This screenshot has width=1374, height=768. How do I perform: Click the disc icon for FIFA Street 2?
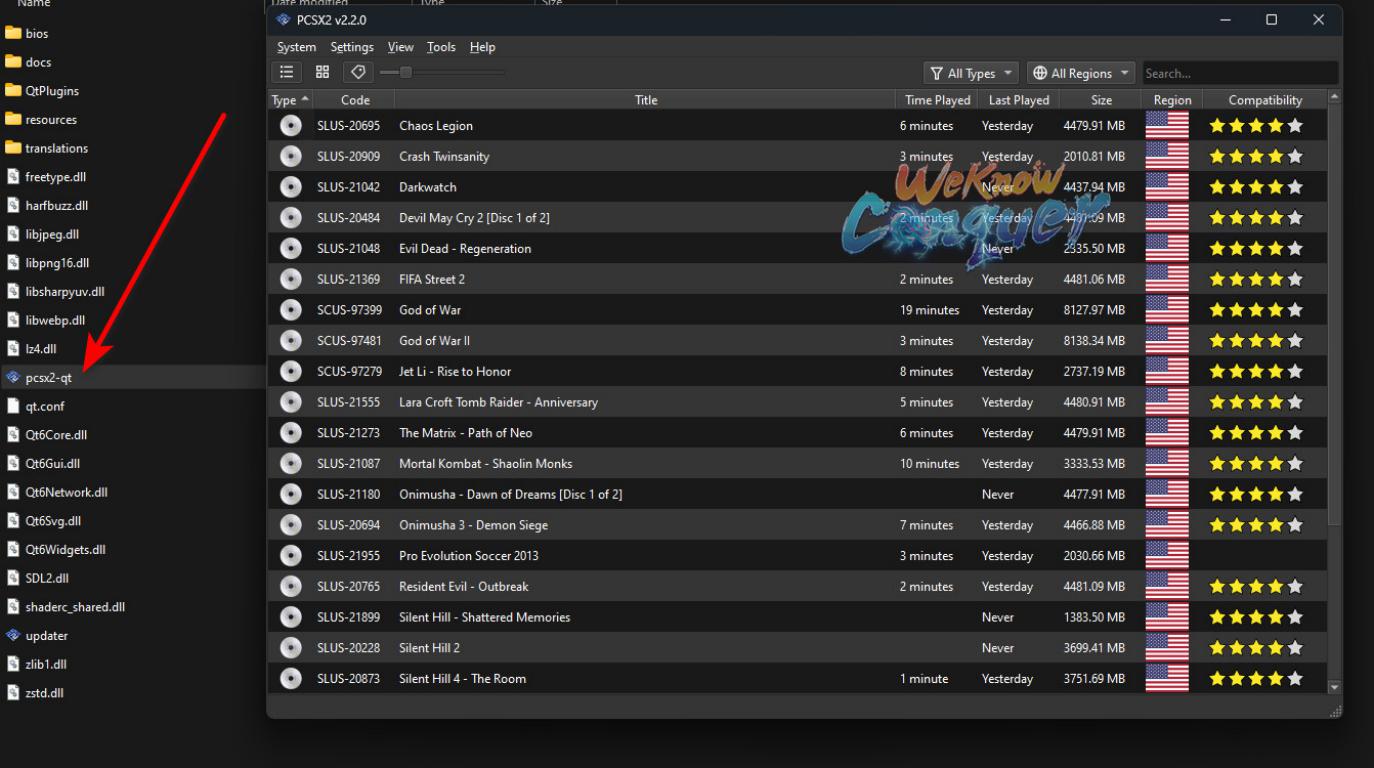point(291,279)
